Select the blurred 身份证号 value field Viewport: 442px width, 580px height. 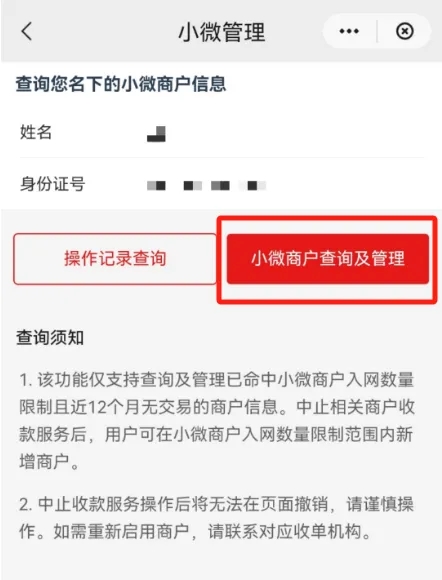(206, 185)
